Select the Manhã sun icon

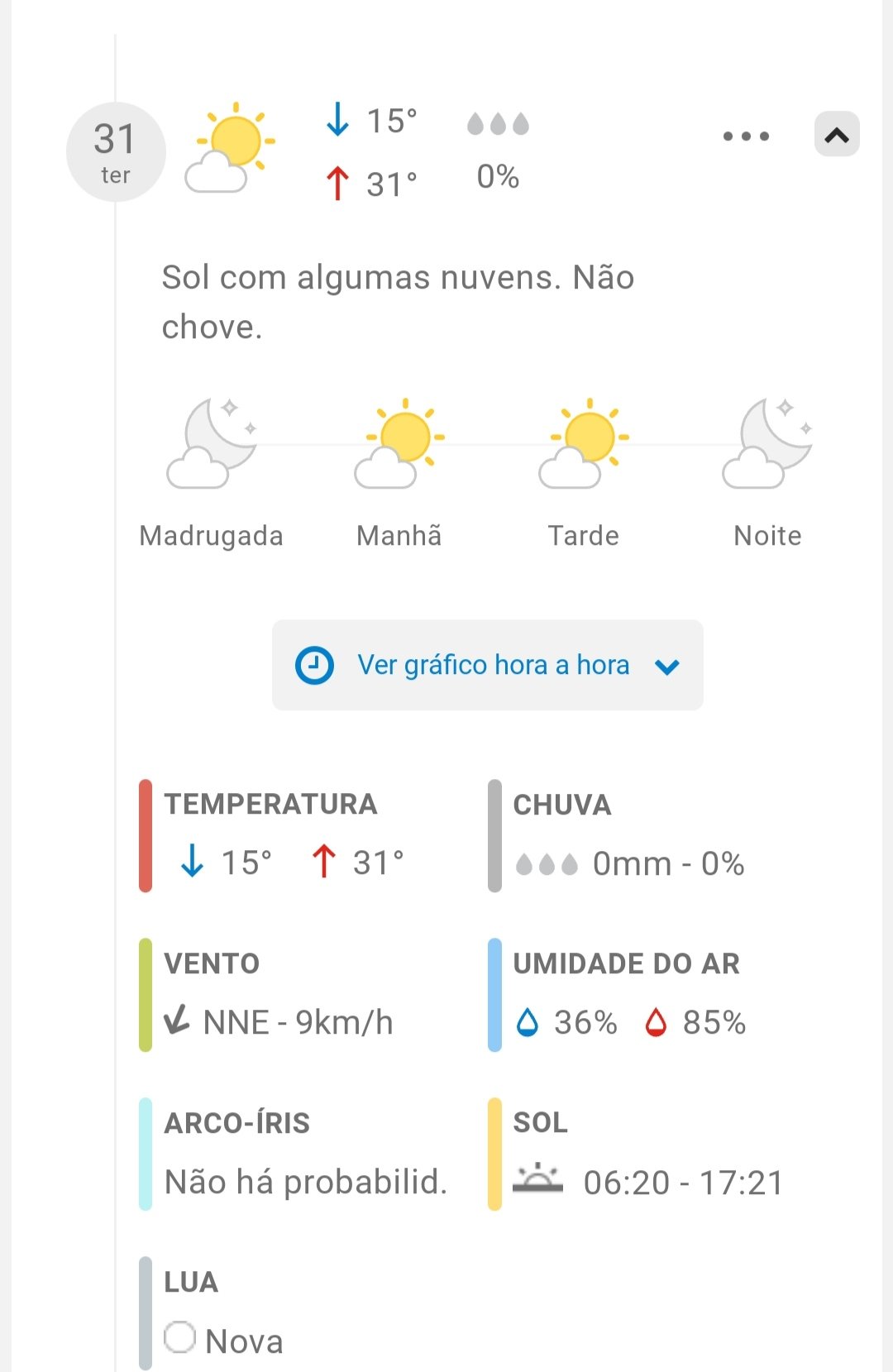point(400,443)
